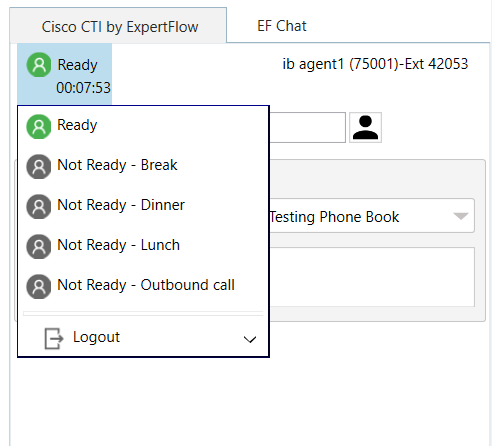Click the black contact person icon button
492x446 pixels.
(x=365, y=127)
